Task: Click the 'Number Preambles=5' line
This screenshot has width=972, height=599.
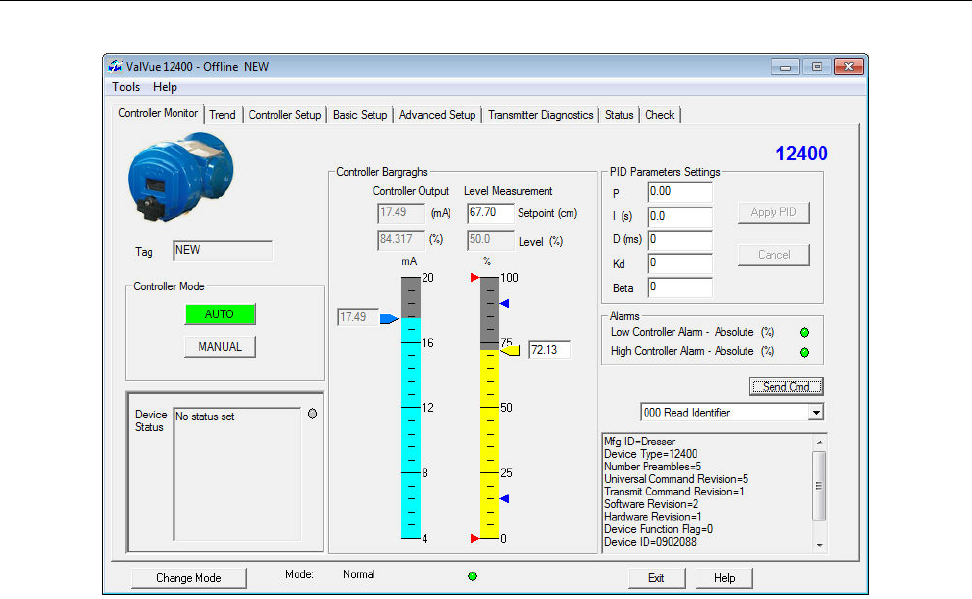Action: (x=653, y=466)
